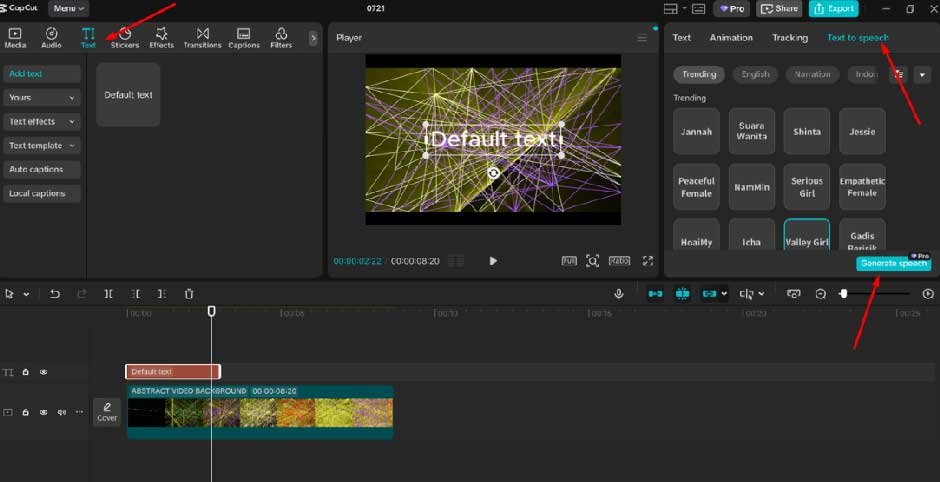Switch to the Animation tab
Screen dimensions: 940x482
click(x=731, y=38)
